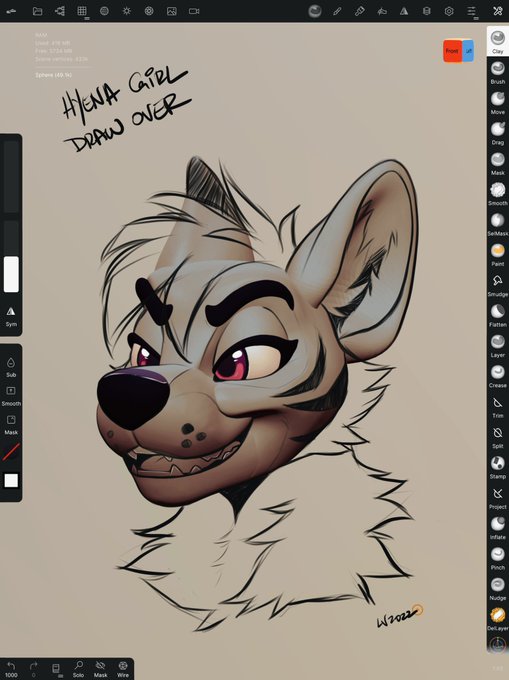Select the Smudge tool
The width and height of the screenshot is (509, 680).
(x=498, y=284)
